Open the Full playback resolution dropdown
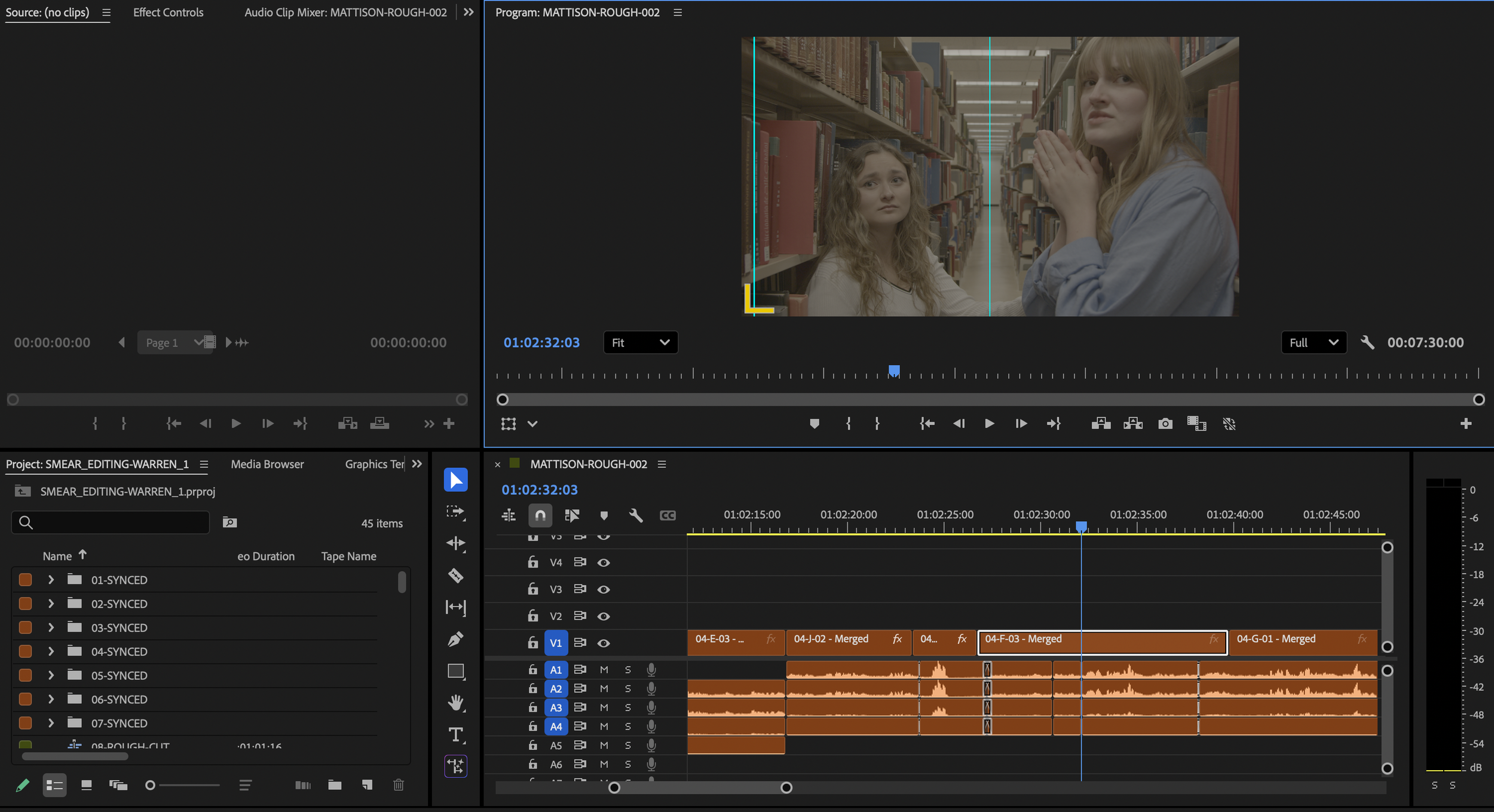1494x812 pixels. (x=1314, y=342)
